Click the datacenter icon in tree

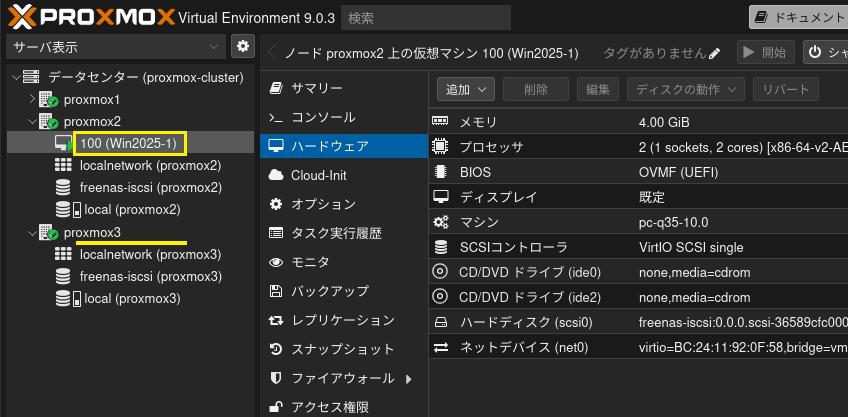(31, 77)
